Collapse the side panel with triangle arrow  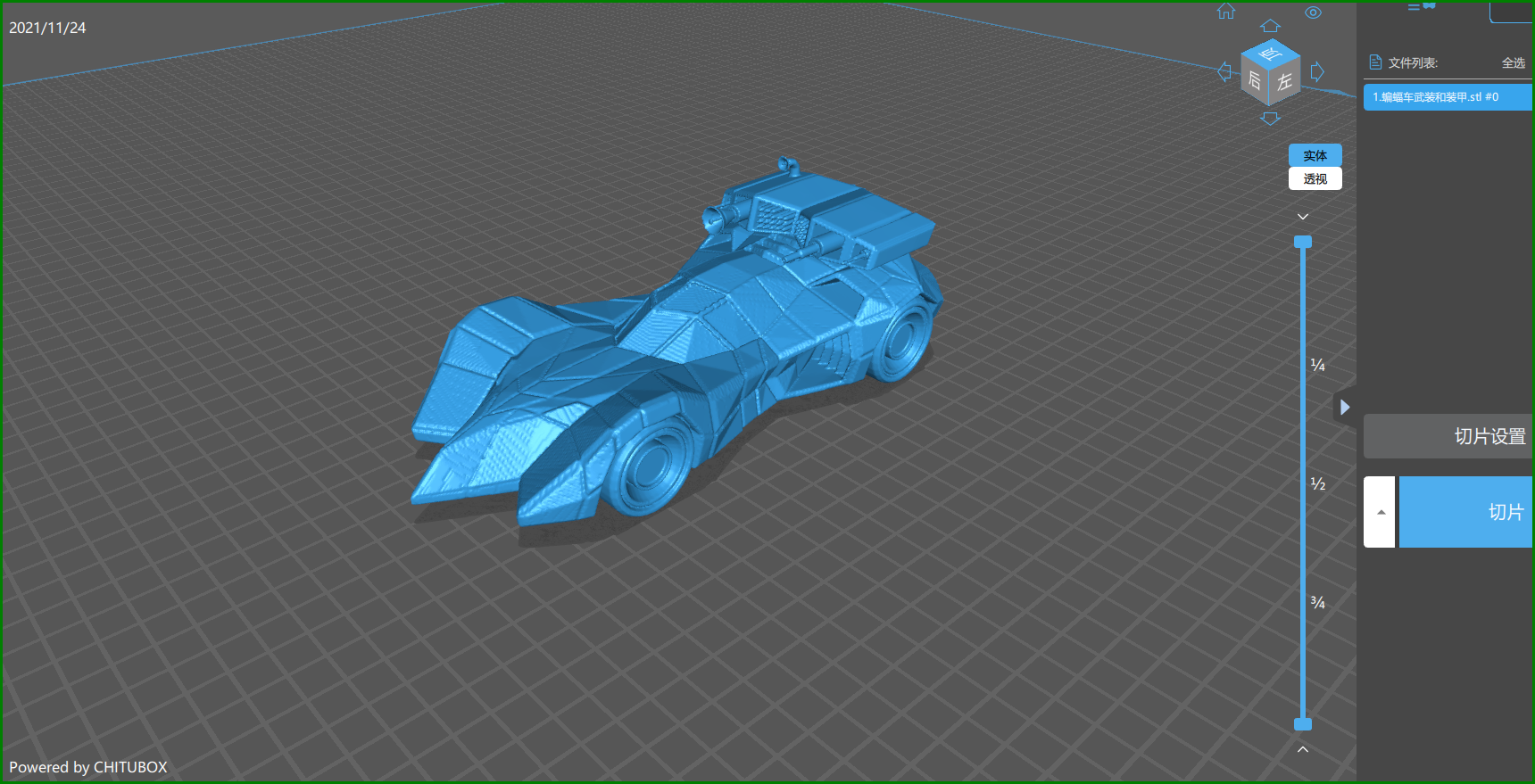coord(1345,408)
